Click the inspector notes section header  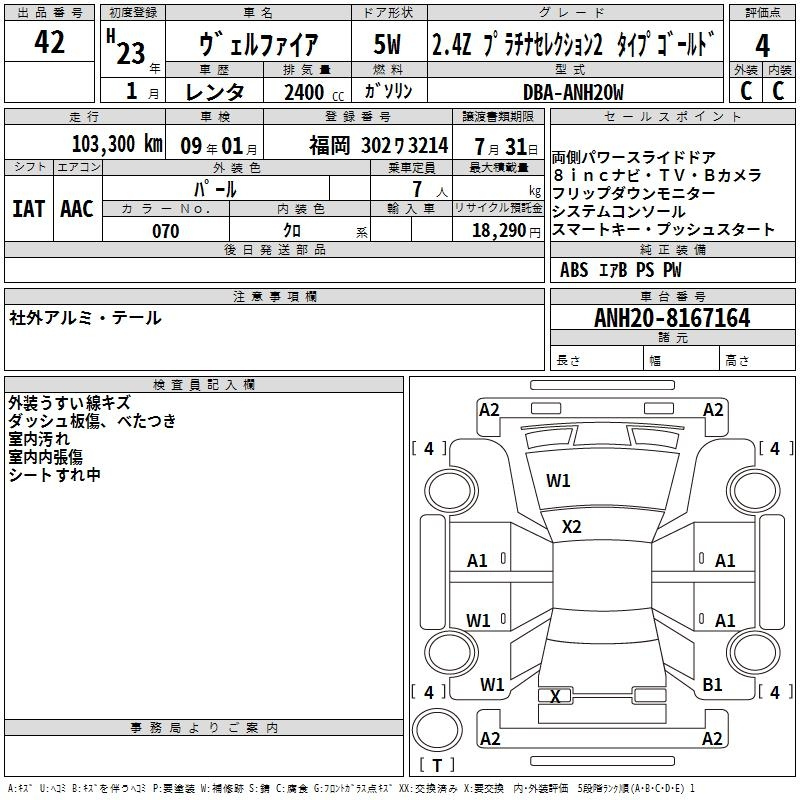click(204, 385)
